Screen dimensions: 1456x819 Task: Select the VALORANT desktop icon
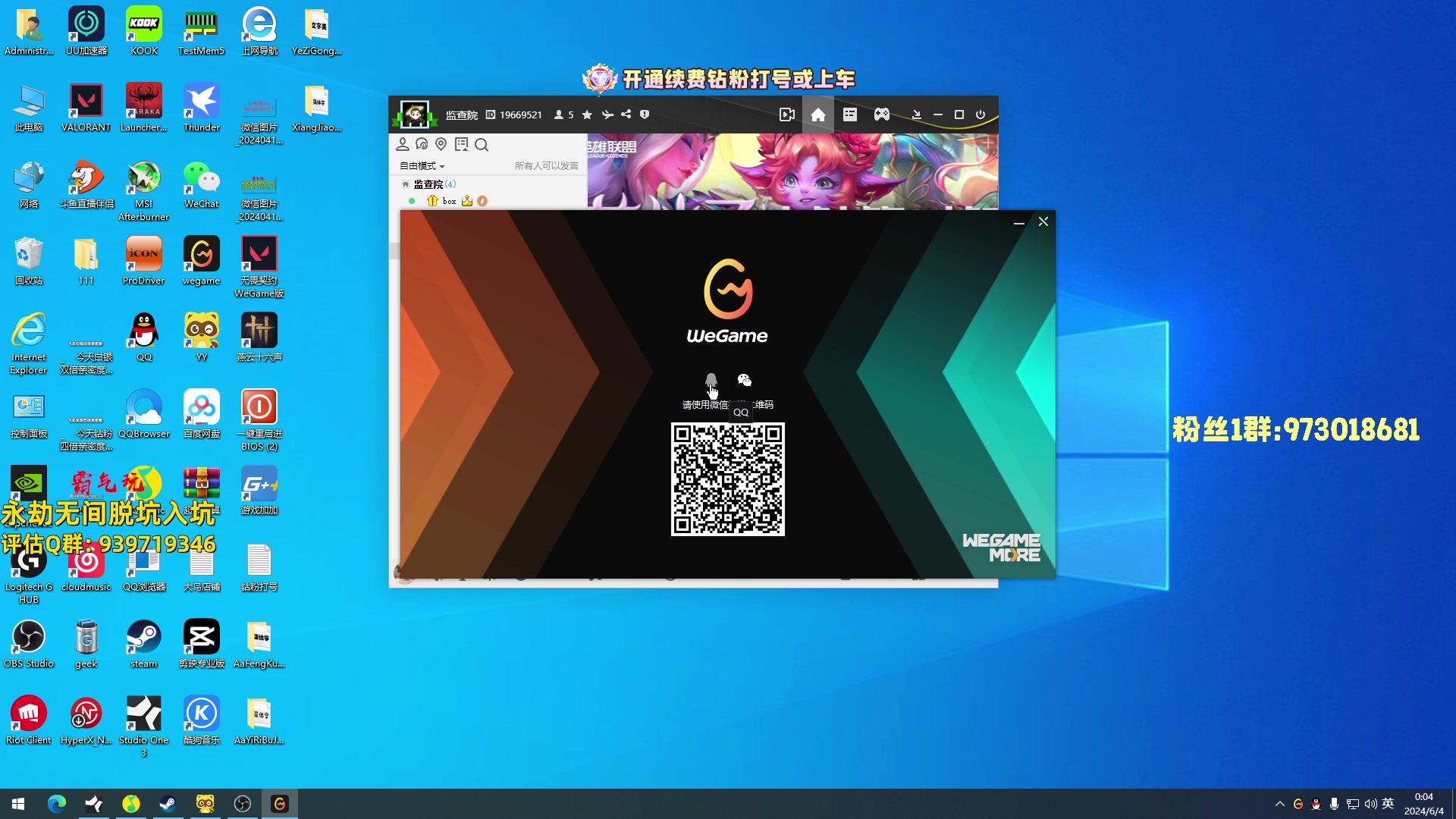coord(86,107)
